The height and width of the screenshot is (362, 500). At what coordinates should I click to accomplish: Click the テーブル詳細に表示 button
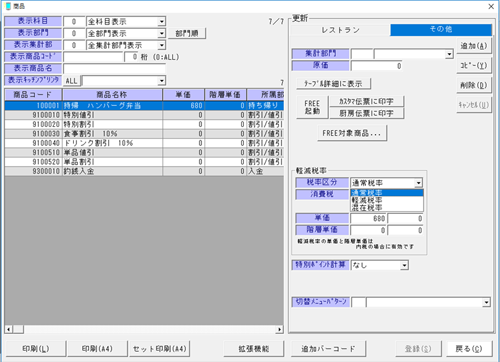(333, 83)
